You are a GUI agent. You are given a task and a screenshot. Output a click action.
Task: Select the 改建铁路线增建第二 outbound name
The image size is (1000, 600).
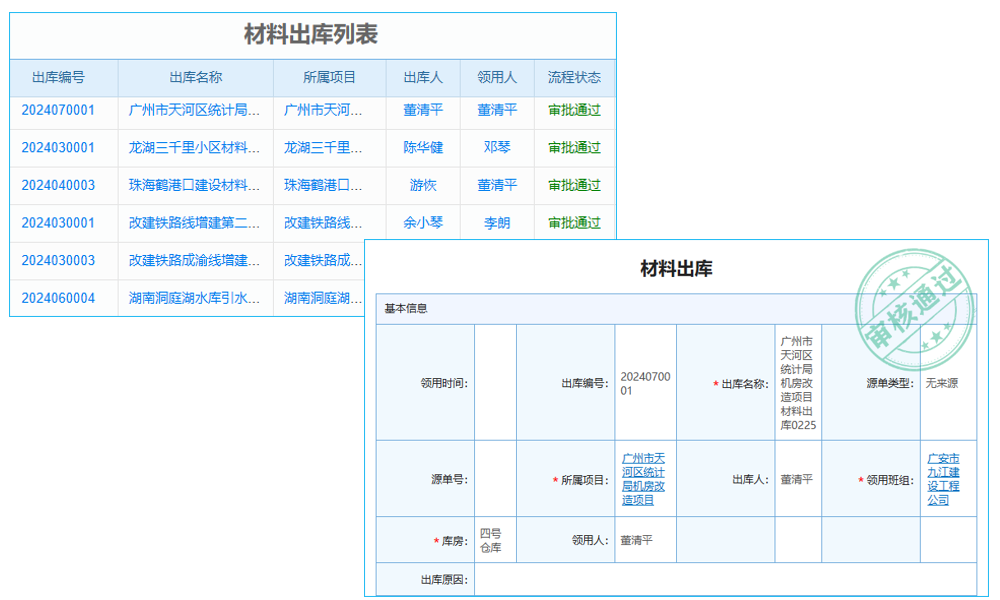tap(194, 223)
